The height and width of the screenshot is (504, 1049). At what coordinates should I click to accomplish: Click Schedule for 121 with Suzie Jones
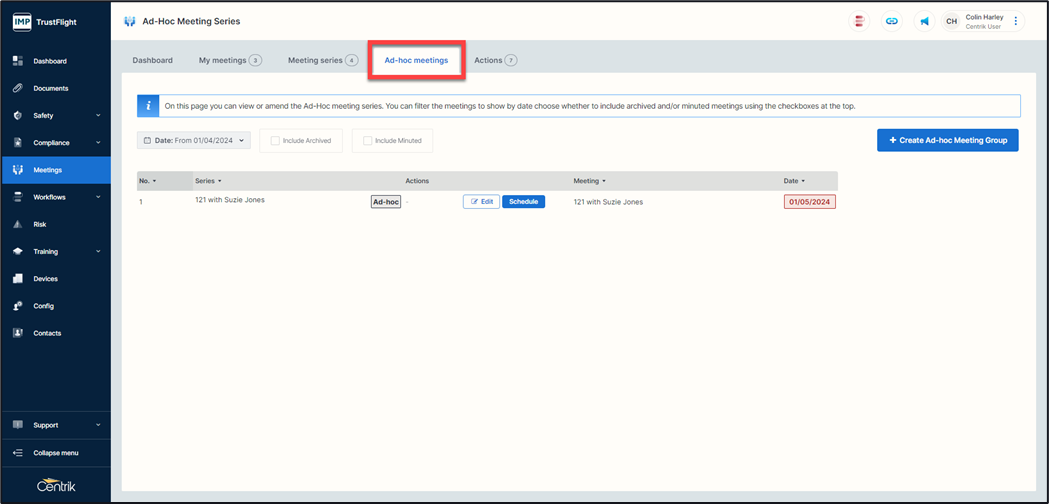(523, 202)
